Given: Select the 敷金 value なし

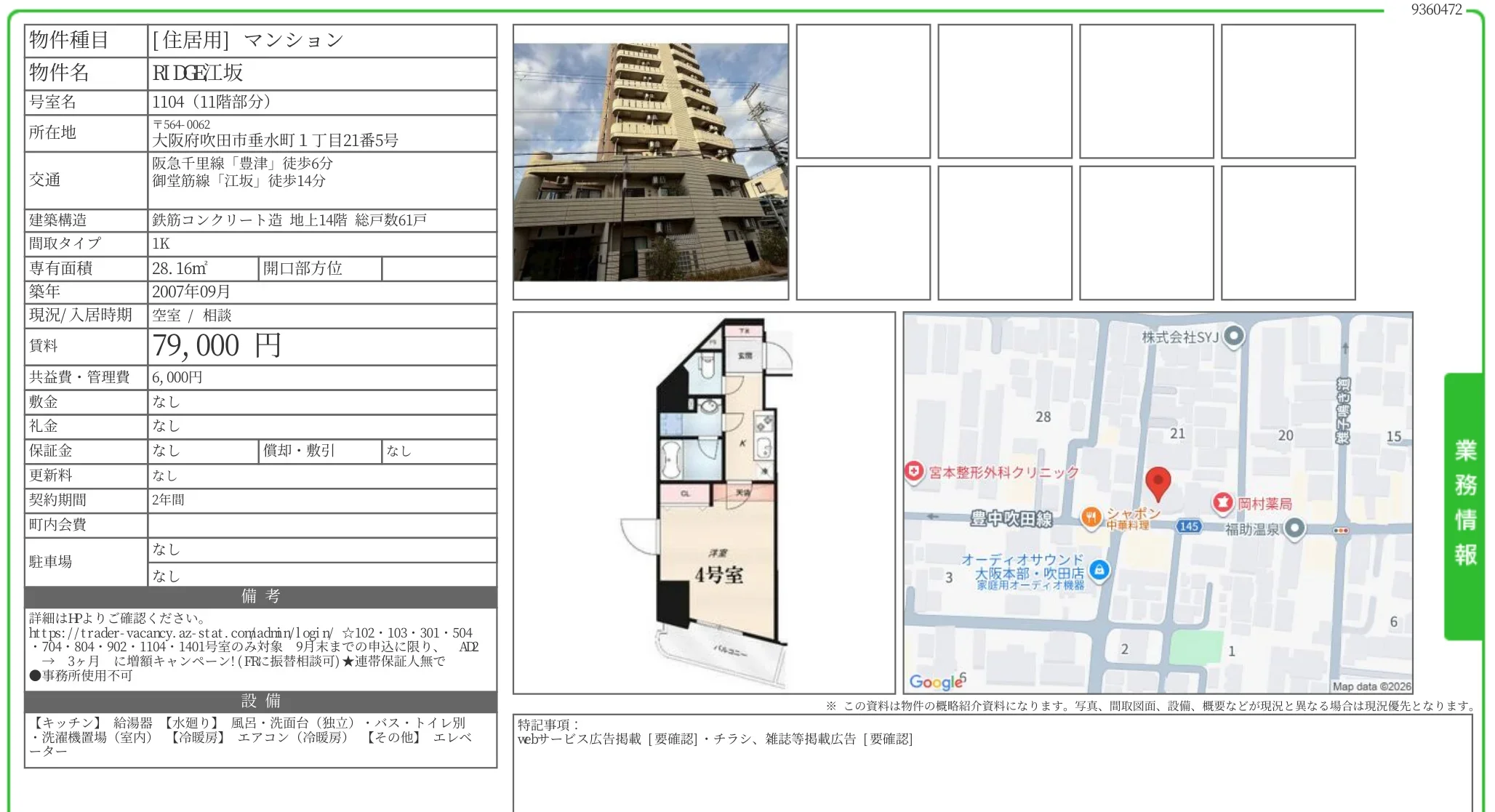Looking at the screenshot, I should pyautogui.click(x=166, y=402).
